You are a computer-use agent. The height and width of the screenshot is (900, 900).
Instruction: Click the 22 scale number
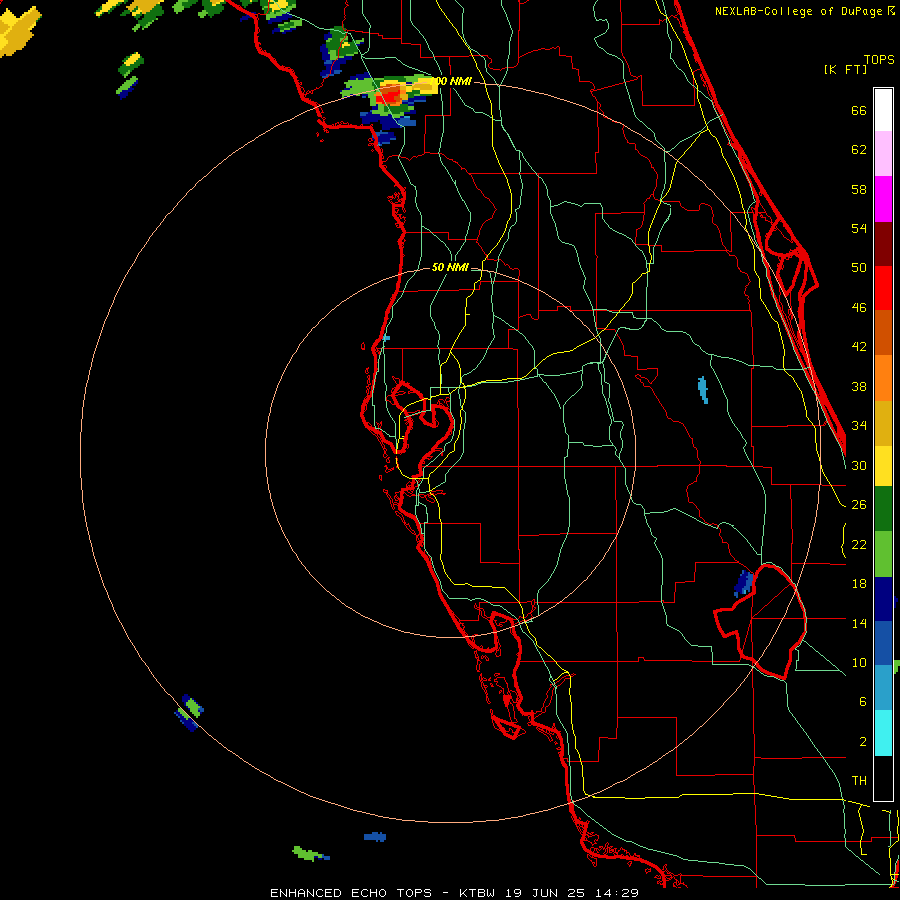(859, 544)
